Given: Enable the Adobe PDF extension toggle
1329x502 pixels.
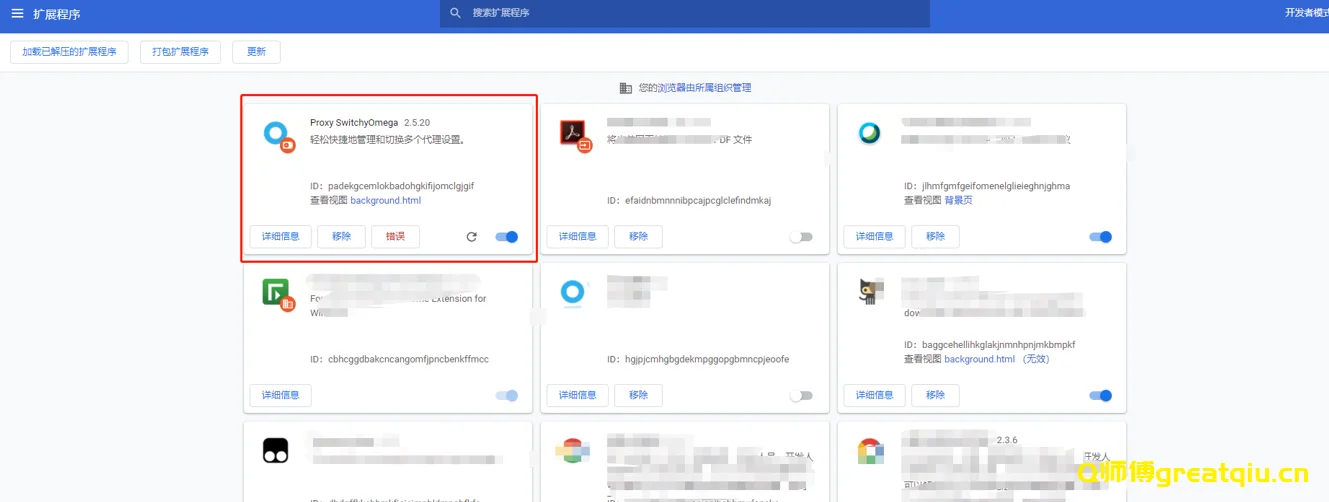Looking at the screenshot, I should [801, 237].
